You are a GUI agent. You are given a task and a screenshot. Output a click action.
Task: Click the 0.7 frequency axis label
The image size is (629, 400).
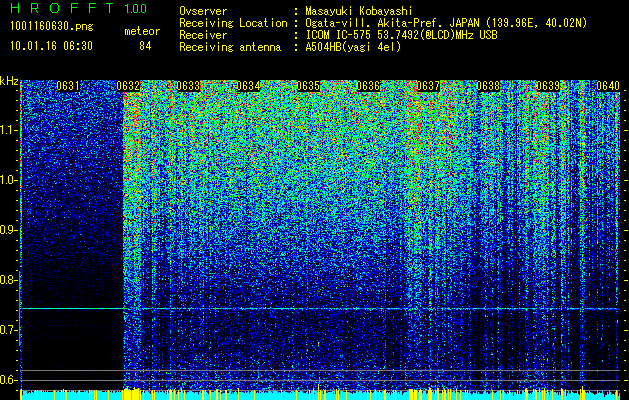coord(9,330)
